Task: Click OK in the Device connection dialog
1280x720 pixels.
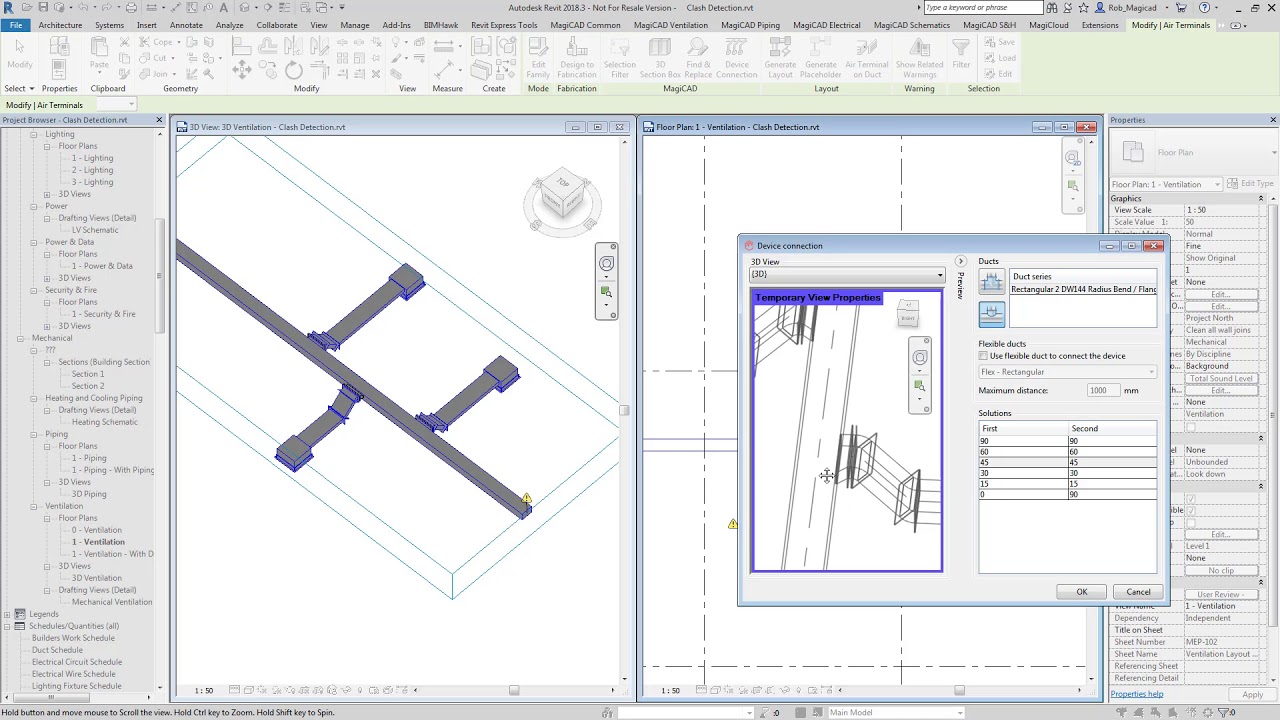Action: tap(1081, 592)
